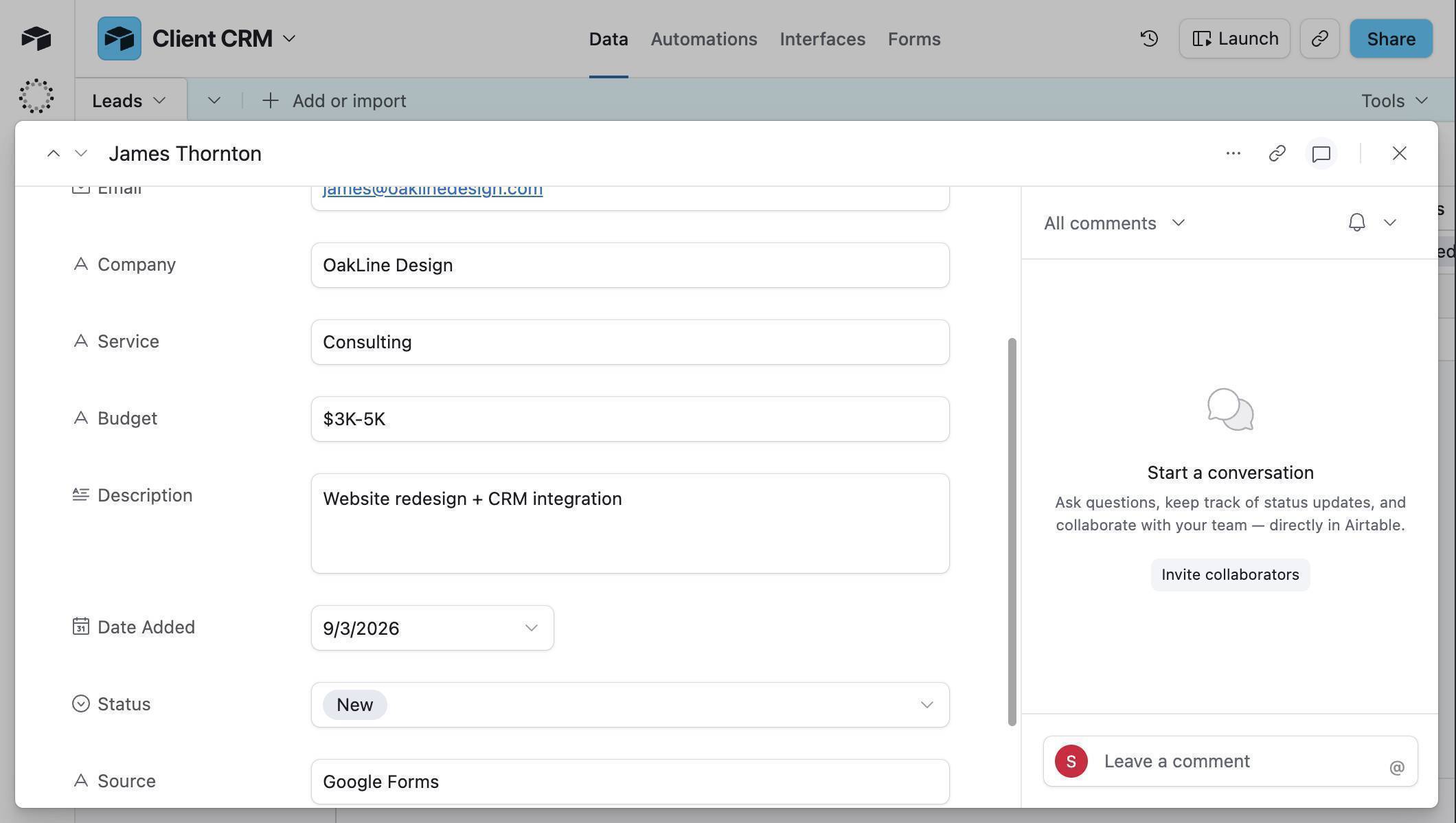1456x823 pixels.
Task: Open the share link icon beside Share
Action: (1319, 38)
